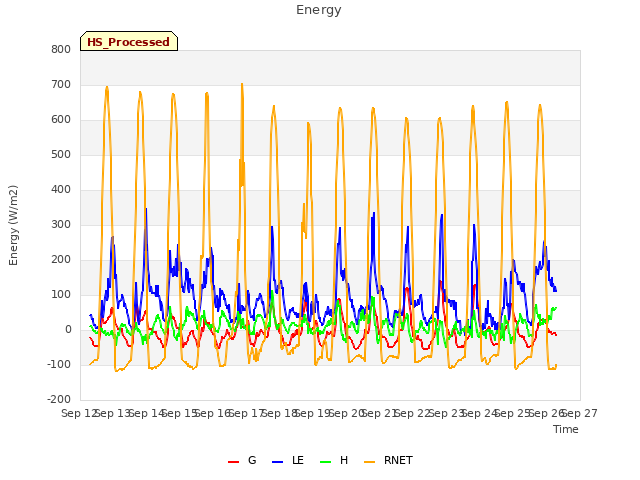Click the blue LE legend color marker
This screenshot has height=480, width=640.
[x=277, y=462]
